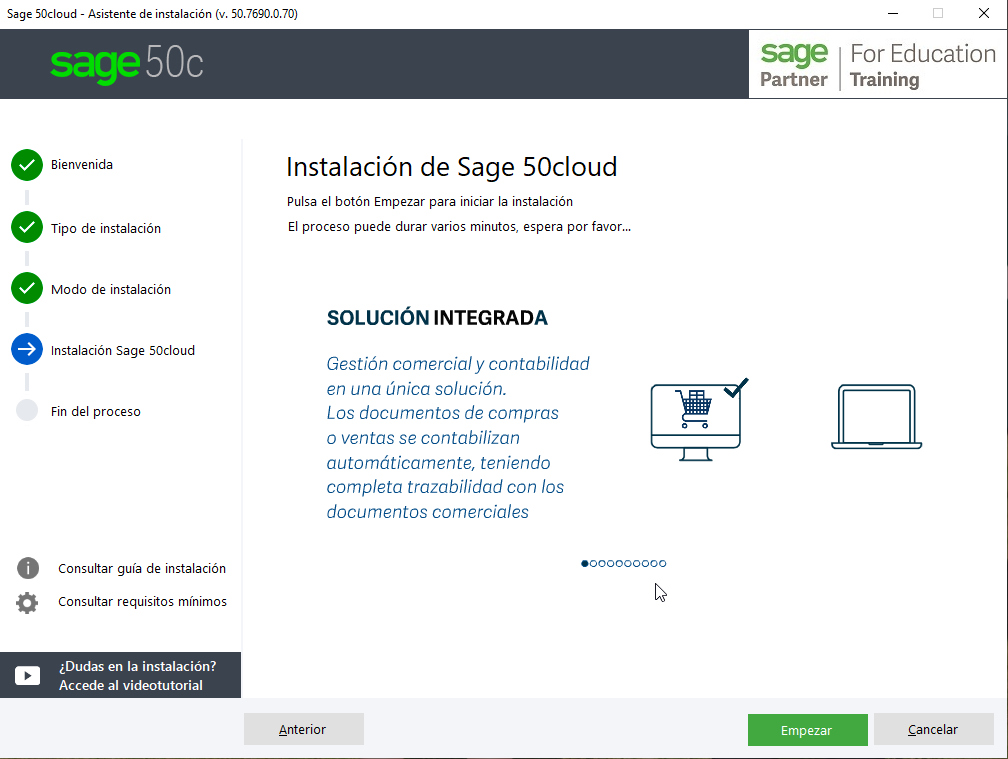Click the laptop illustration

876,416
